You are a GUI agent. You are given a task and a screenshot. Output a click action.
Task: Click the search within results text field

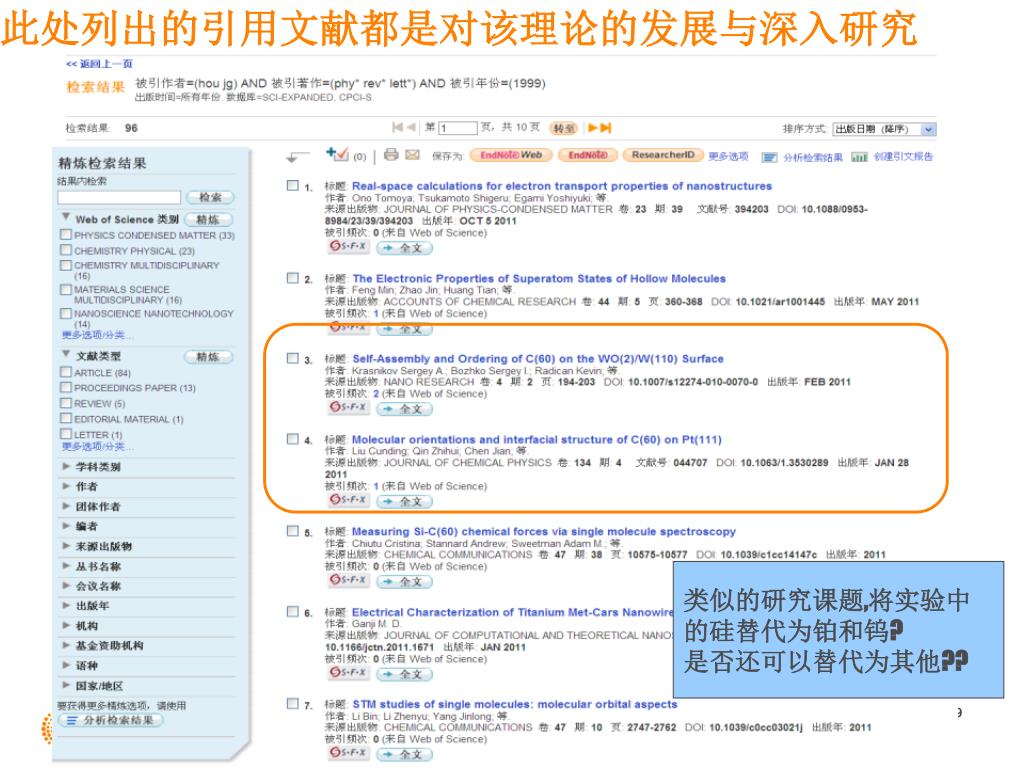coord(119,197)
